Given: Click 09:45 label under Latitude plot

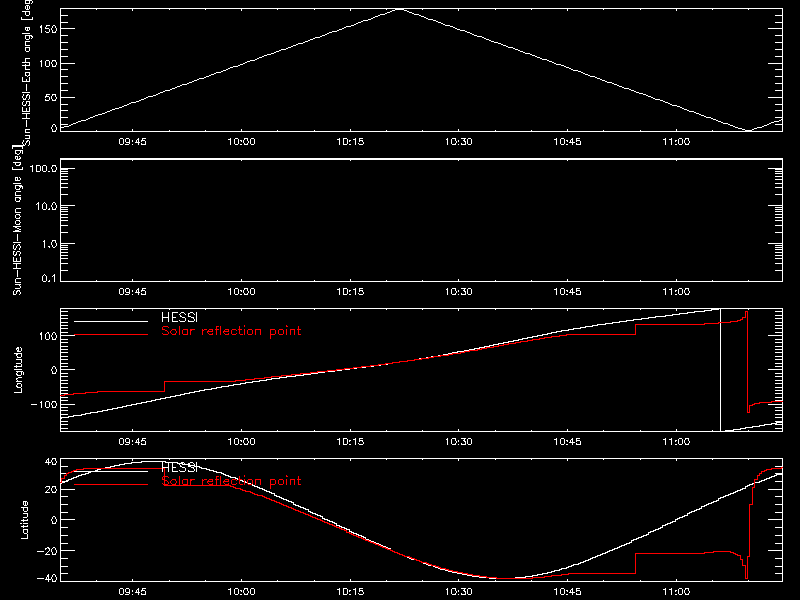Looking at the screenshot, I should (x=132, y=591).
